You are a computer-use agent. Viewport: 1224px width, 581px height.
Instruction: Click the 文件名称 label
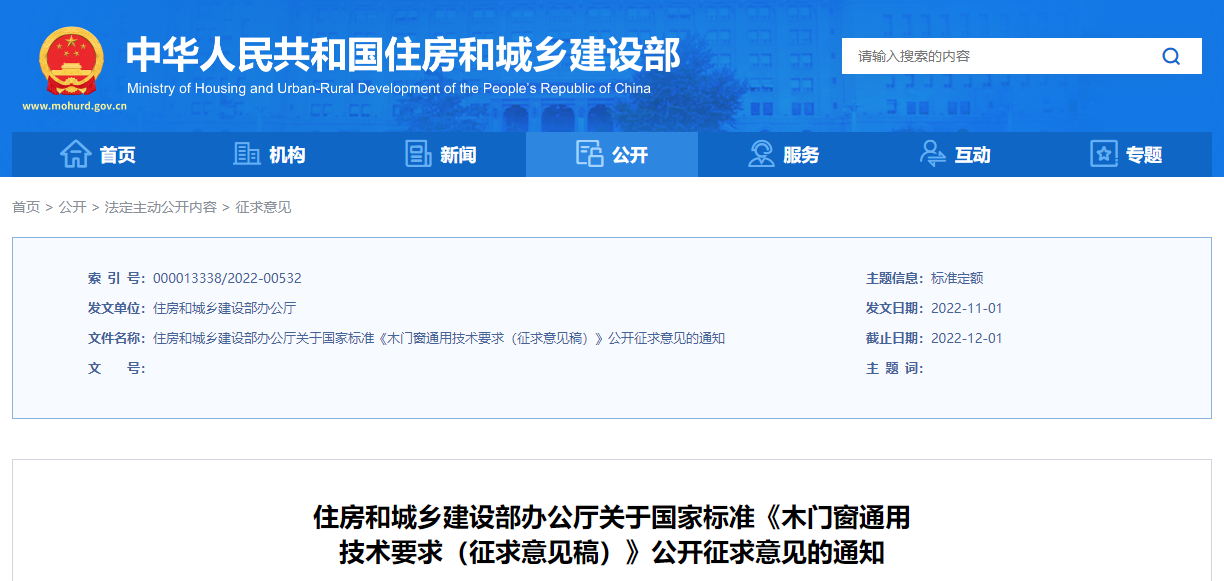(x=116, y=338)
